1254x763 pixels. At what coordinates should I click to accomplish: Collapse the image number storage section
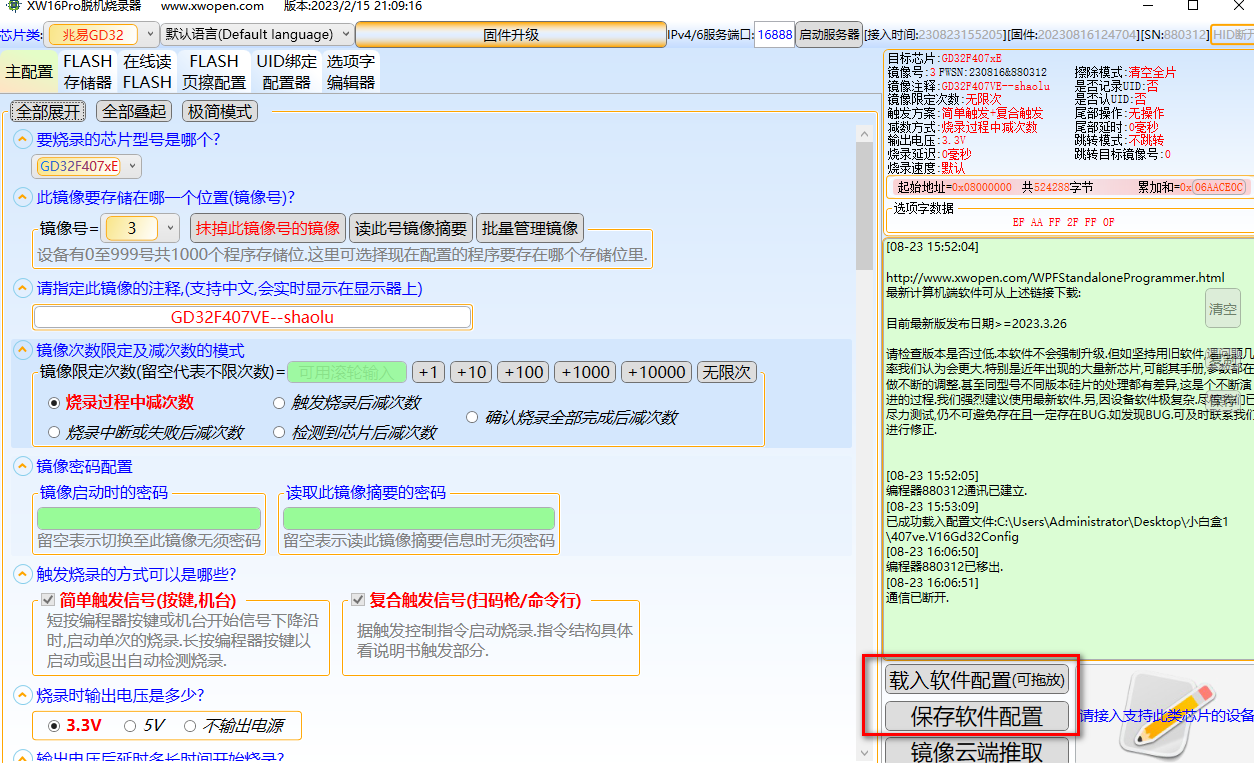point(22,197)
